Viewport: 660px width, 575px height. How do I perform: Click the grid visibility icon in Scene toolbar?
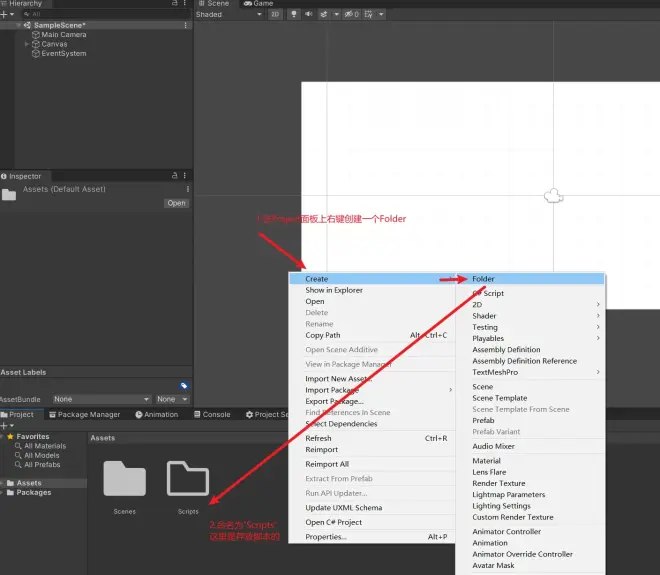(368, 14)
